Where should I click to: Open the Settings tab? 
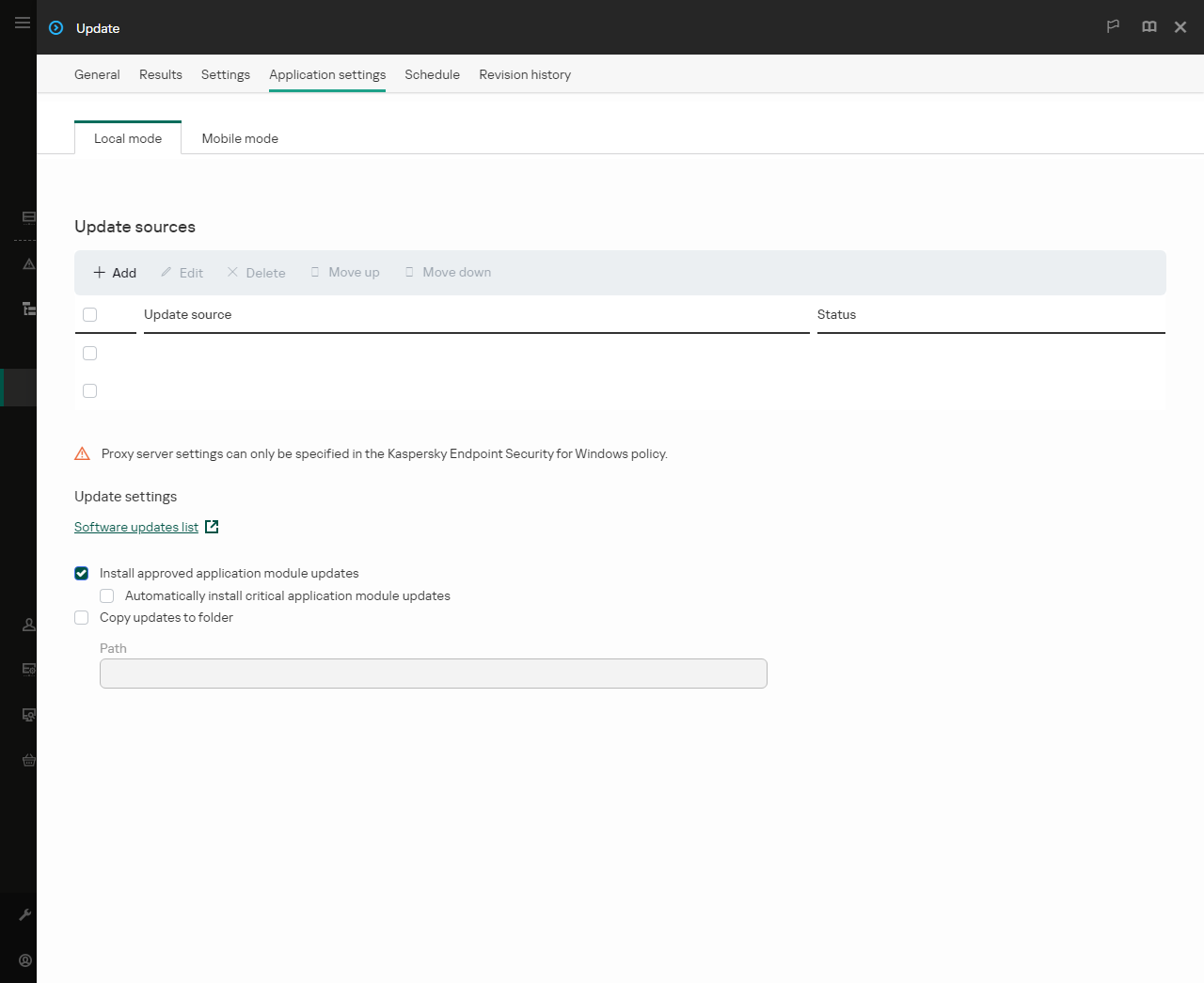(226, 74)
